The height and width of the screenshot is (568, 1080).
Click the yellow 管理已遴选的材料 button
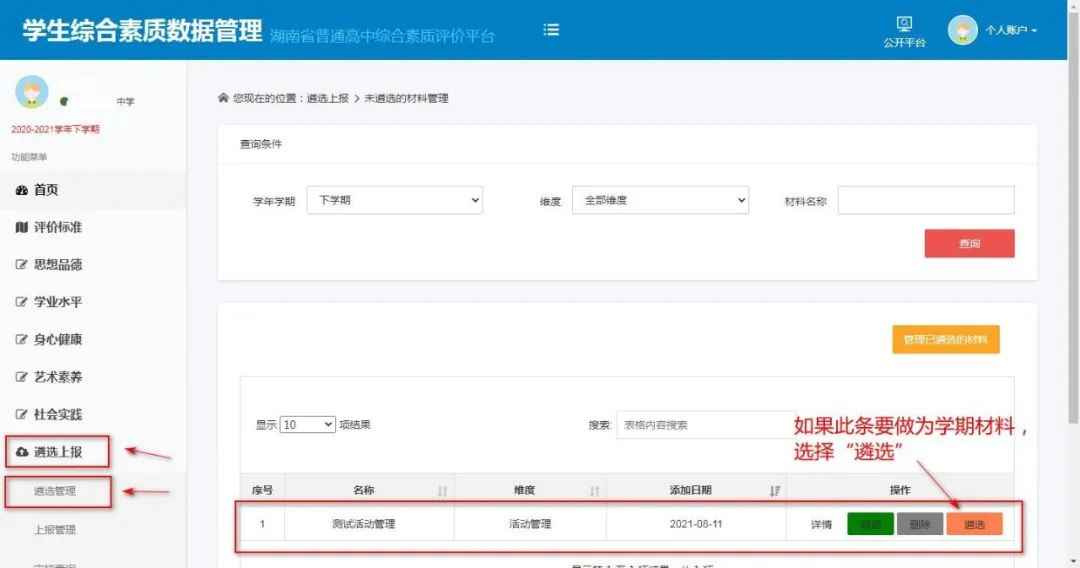coord(945,340)
